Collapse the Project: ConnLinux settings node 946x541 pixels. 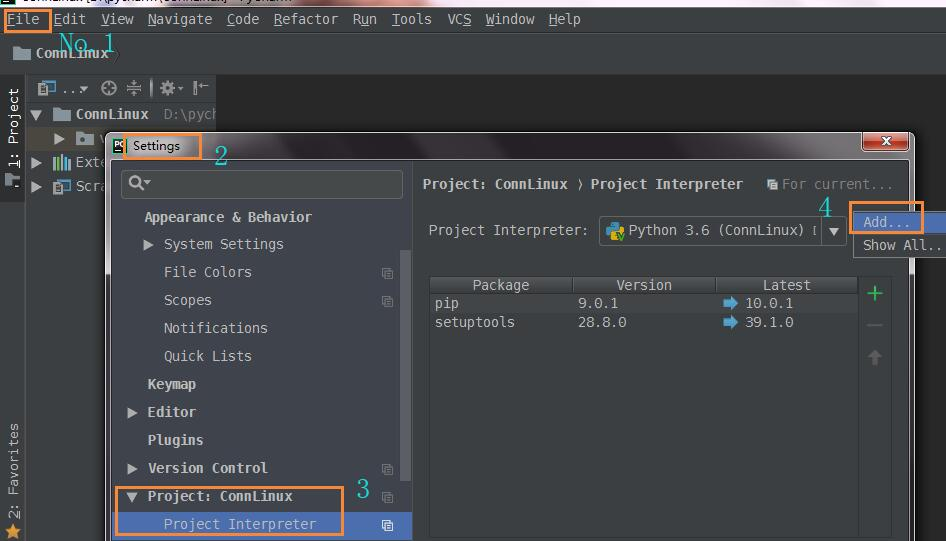pos(132,496)
